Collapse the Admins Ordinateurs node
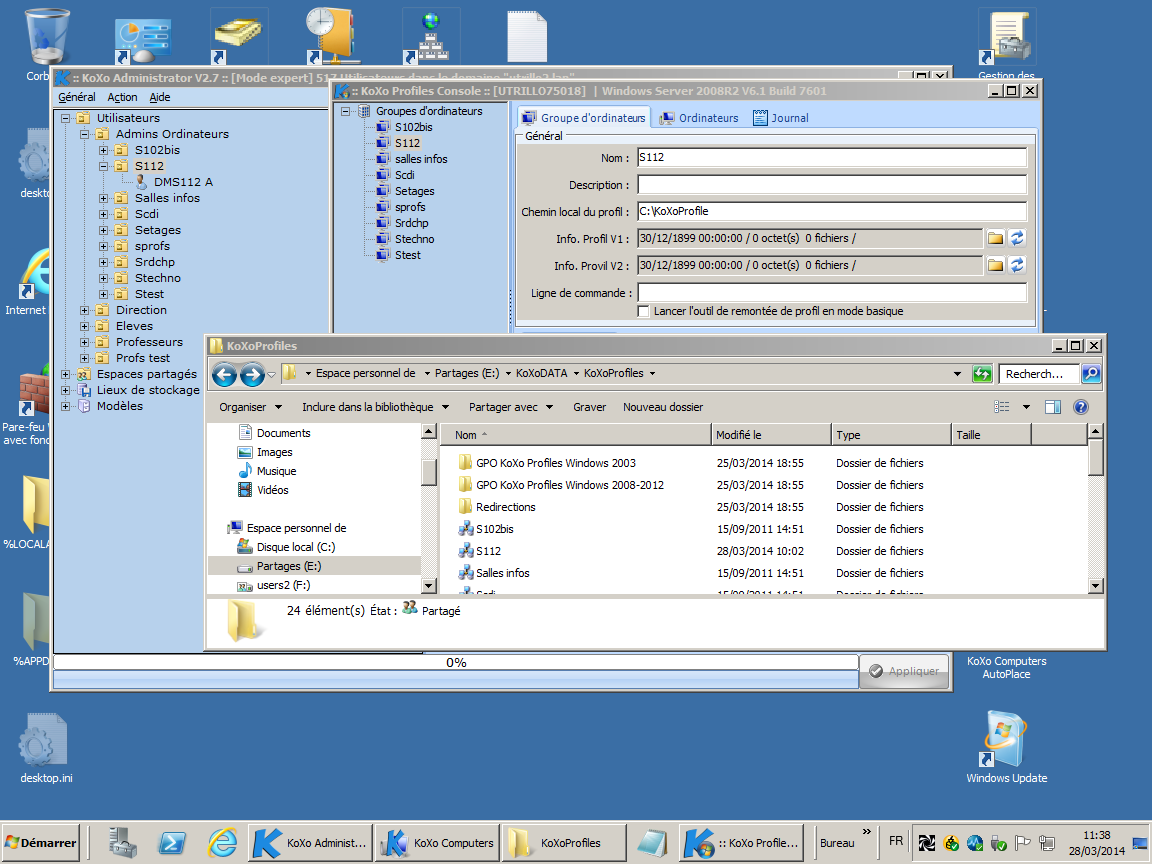Image resolution: width=1152 pixels, height=864 pixels. (x=84, y=134)
